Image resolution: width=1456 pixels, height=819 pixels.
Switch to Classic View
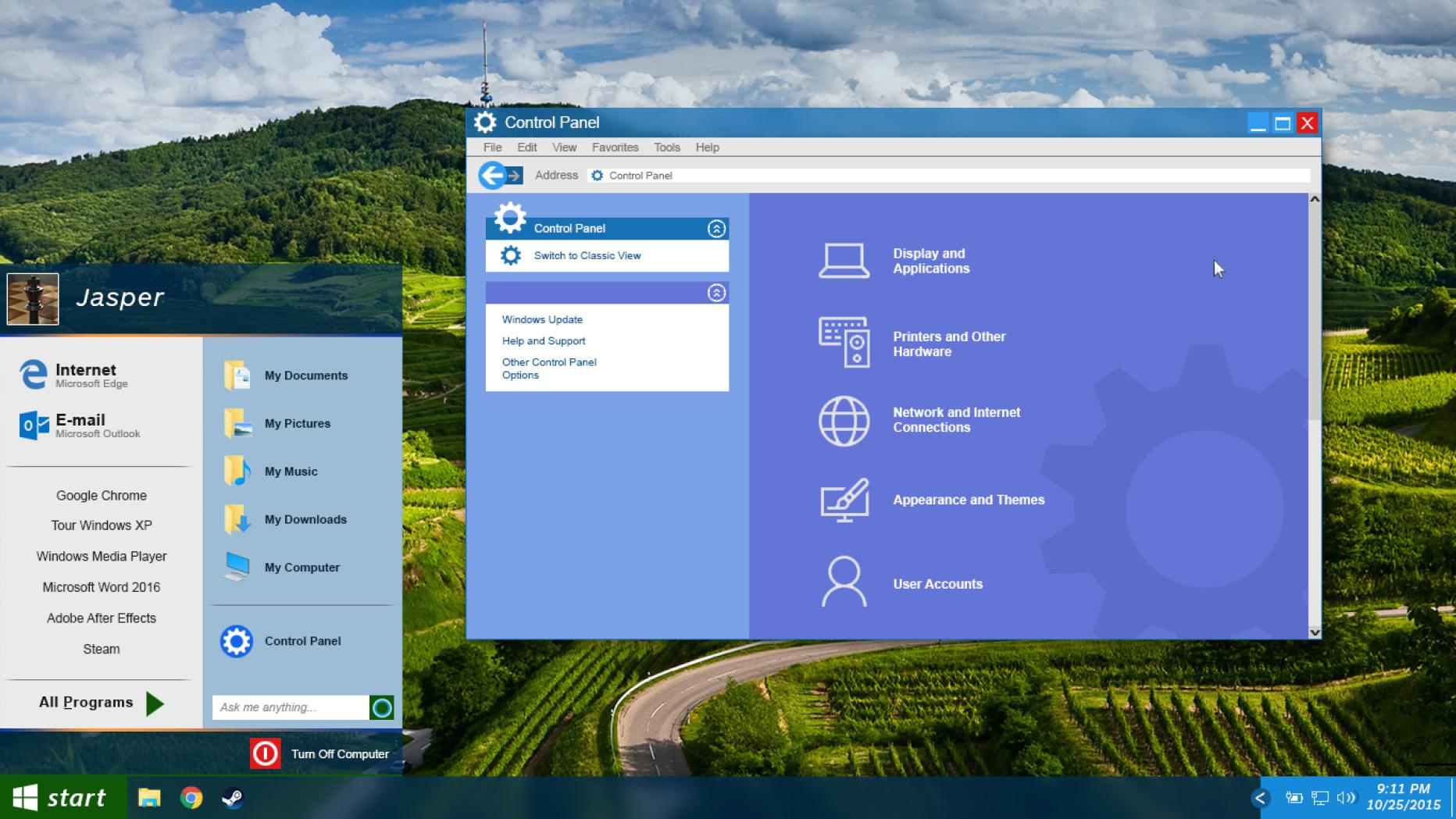click(587, 255)
